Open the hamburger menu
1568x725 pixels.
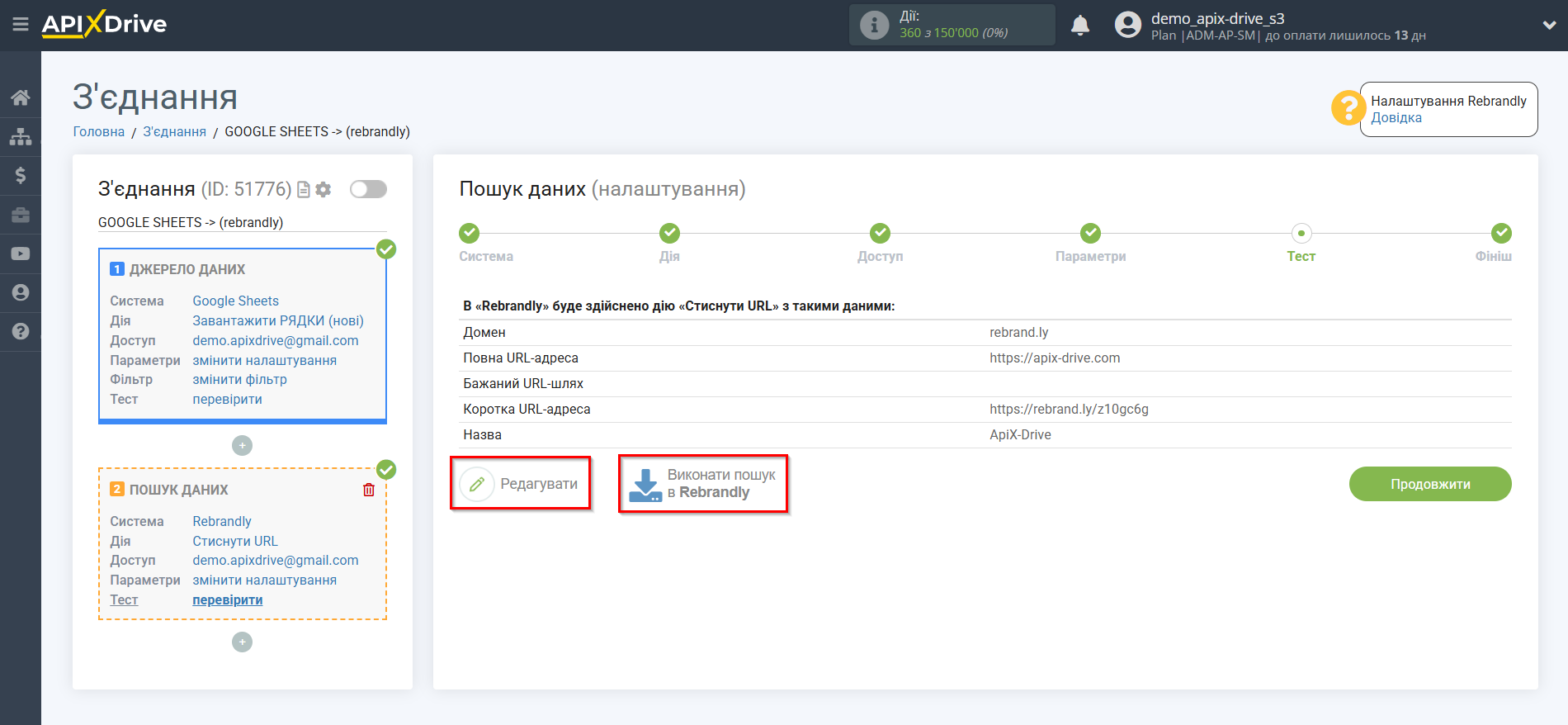click(21, 25)
